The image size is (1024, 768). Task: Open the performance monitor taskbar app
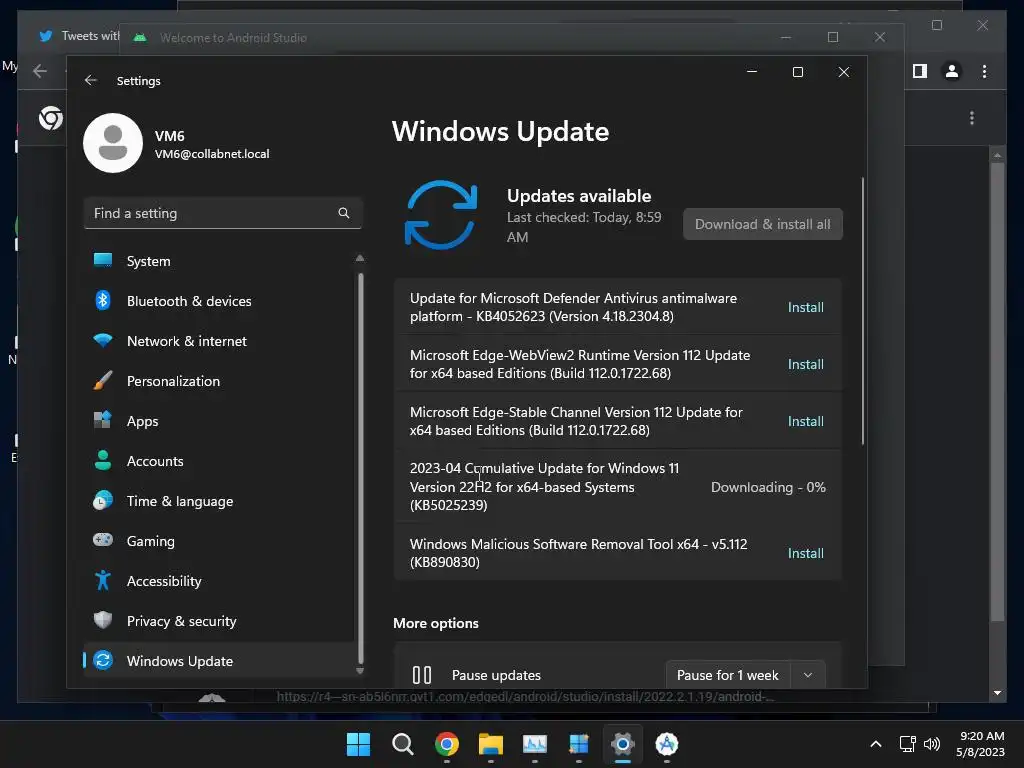(x=534, y=744)
